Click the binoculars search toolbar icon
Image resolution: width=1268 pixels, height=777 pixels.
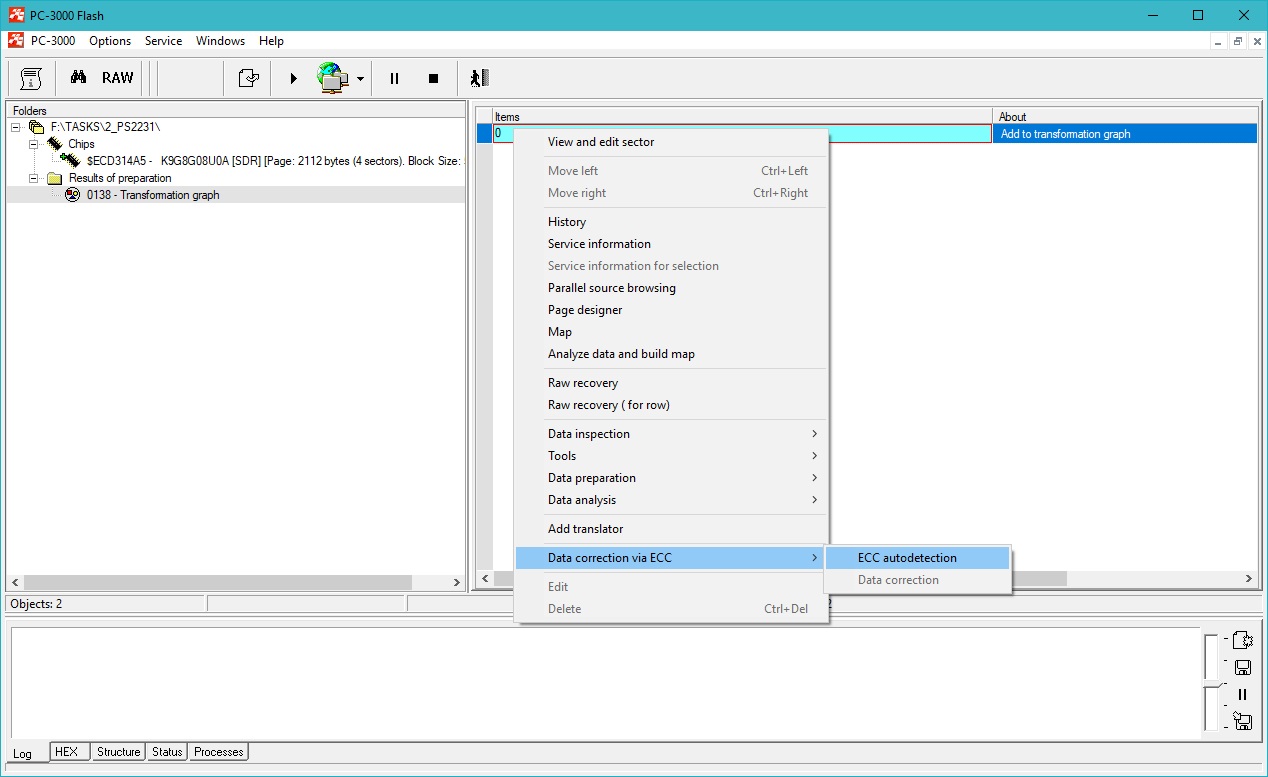[x=78, y=77]
